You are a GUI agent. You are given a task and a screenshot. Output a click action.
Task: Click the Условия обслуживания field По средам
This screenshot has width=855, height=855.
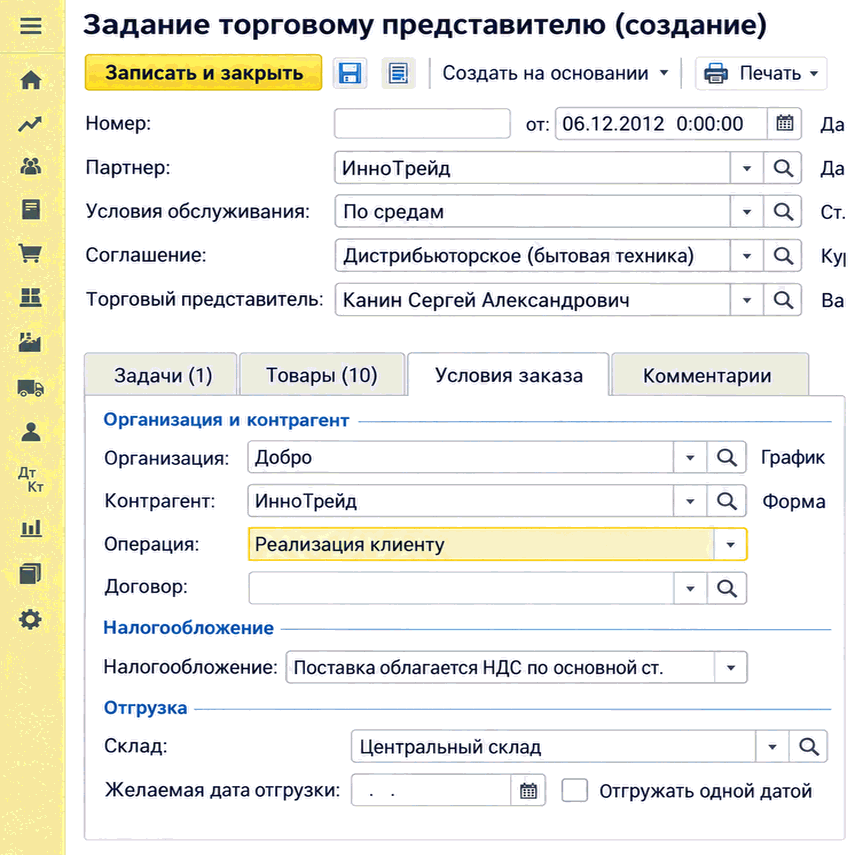coord(533,212)
